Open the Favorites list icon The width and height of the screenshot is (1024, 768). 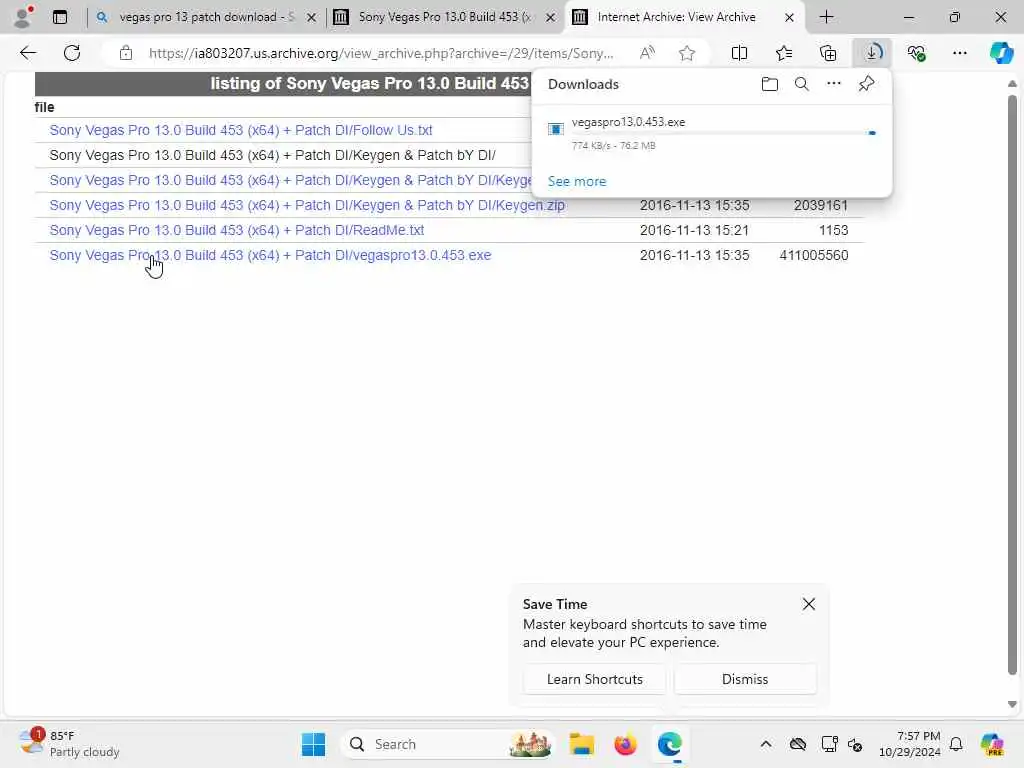click(784, 53)
